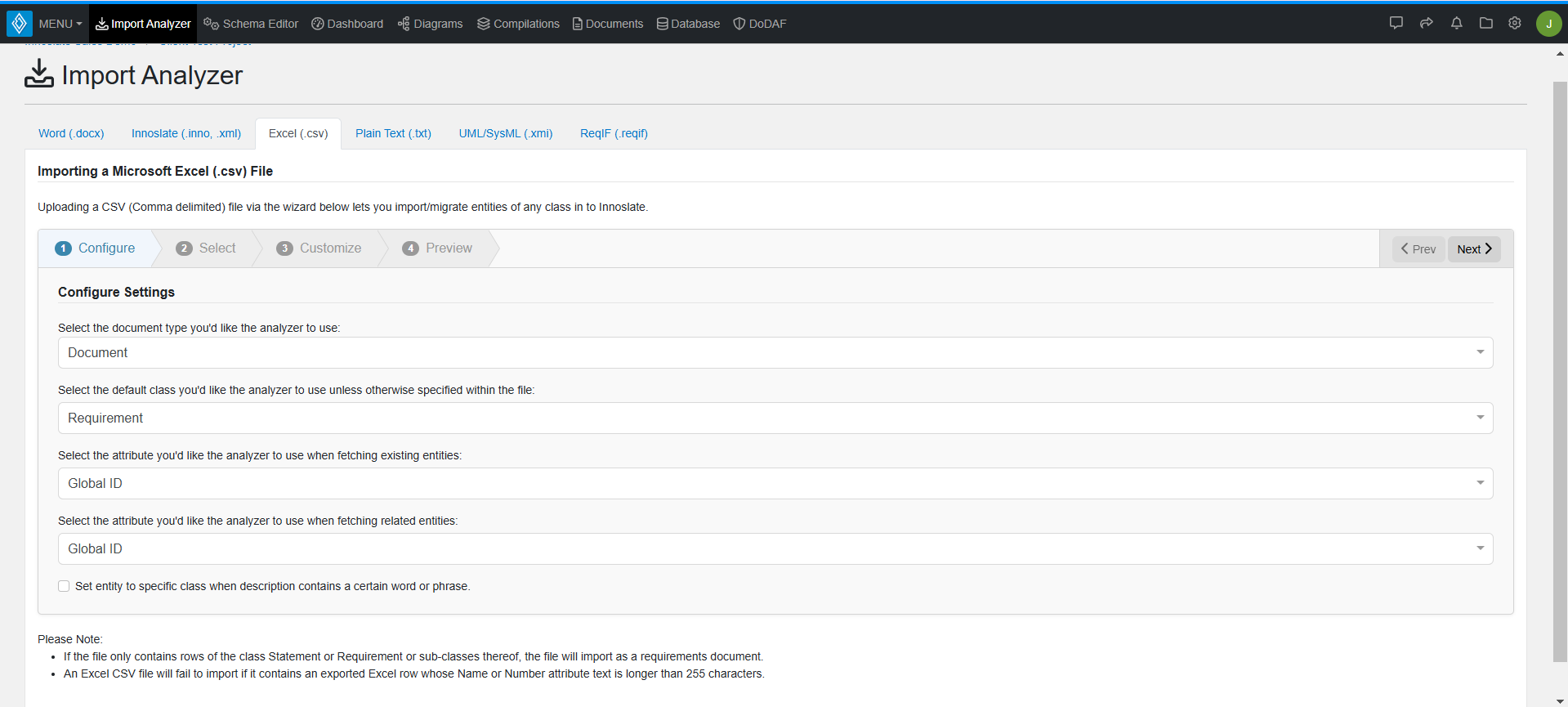Open the Documents view
This screenshot has height=707, width=1568.
click(608, 24)
